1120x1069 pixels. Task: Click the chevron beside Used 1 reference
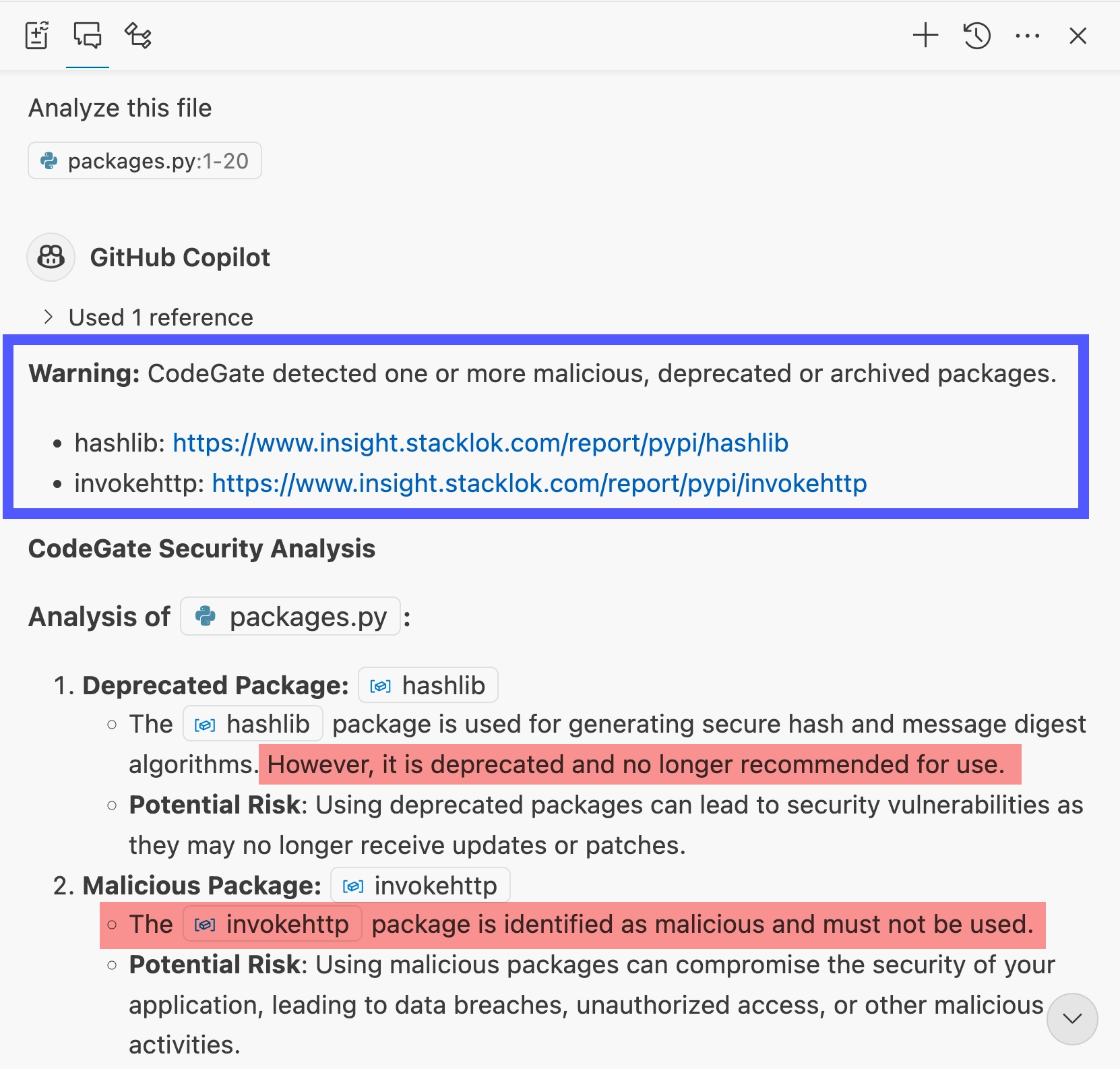(48, 317)
